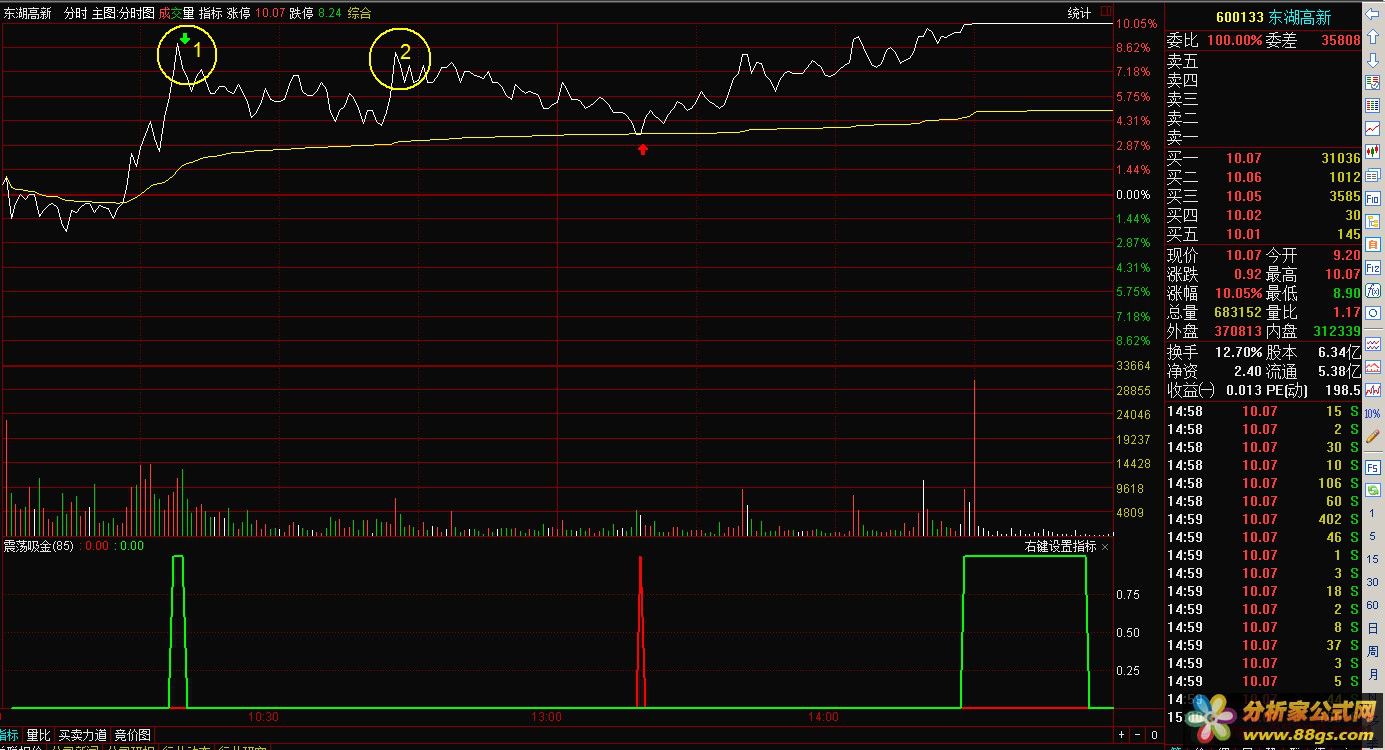The height and width of the screenshot is (750, 1385).
Task: Open the quote list icon in sidebar
Action: click(x=1373, y=84)
